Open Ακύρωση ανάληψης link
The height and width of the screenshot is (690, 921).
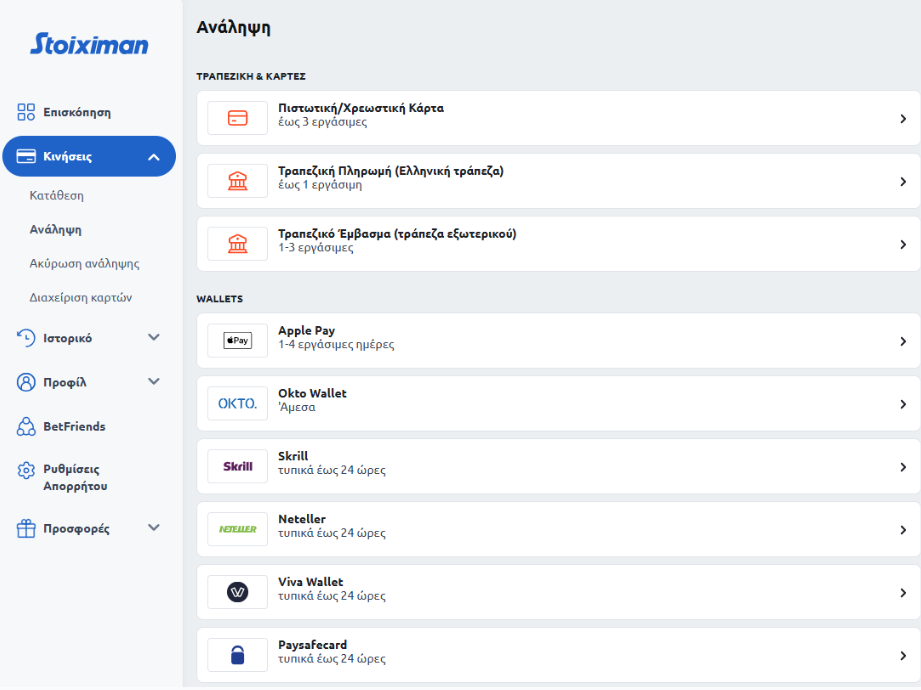click(x=84, y=263)
